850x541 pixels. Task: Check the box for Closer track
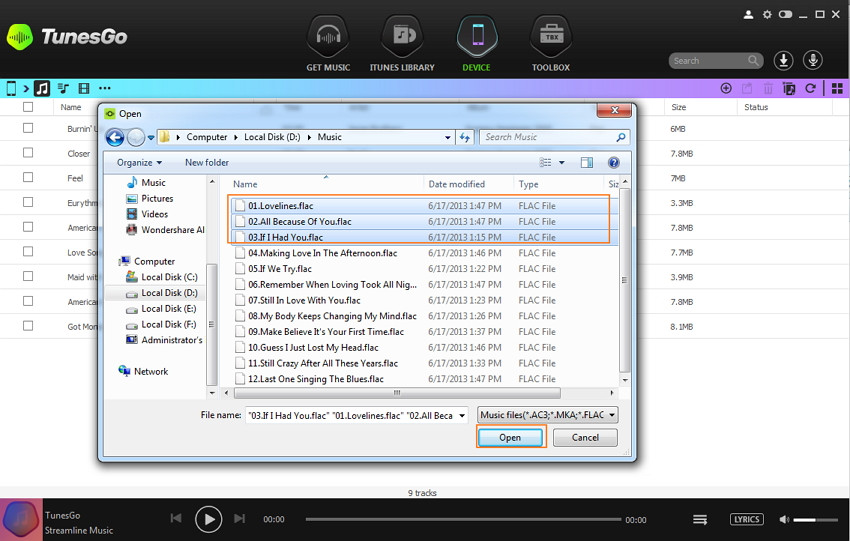click(28, 153)
